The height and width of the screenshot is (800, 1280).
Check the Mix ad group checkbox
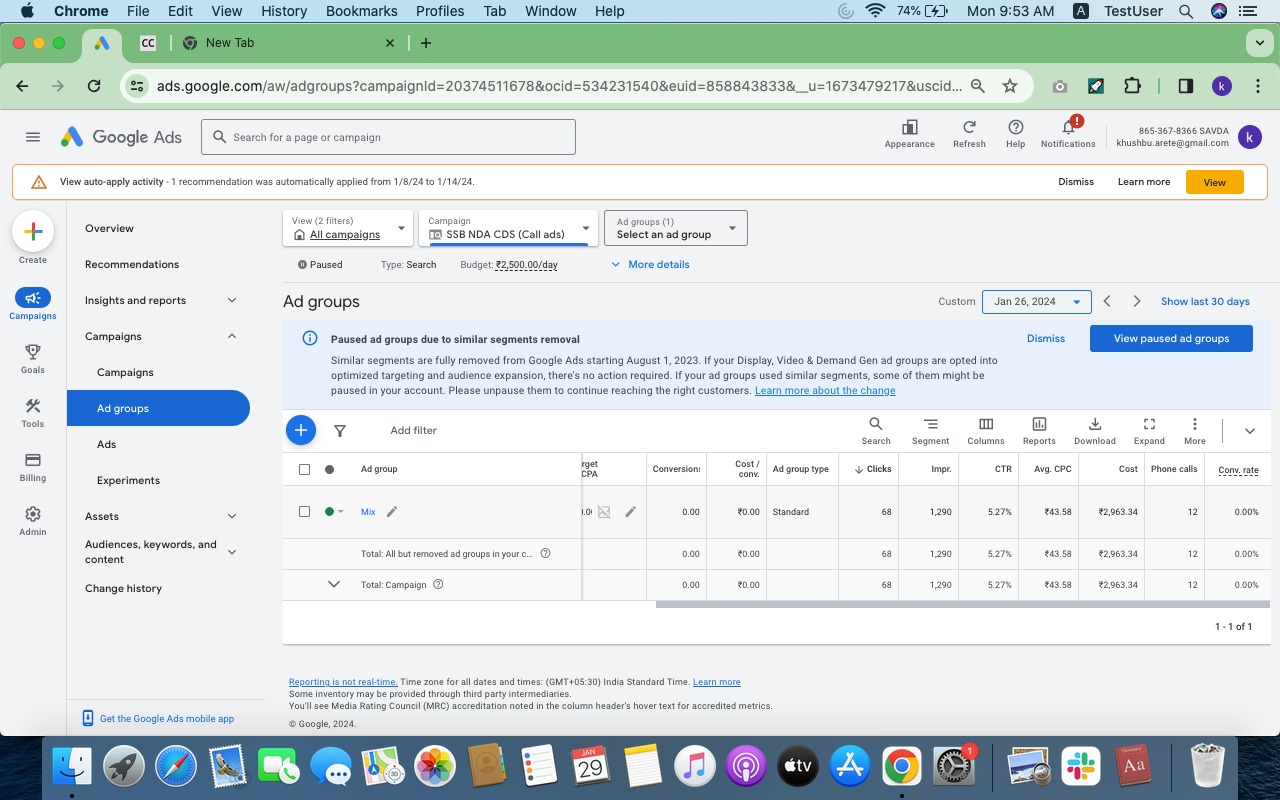point(305,512)
